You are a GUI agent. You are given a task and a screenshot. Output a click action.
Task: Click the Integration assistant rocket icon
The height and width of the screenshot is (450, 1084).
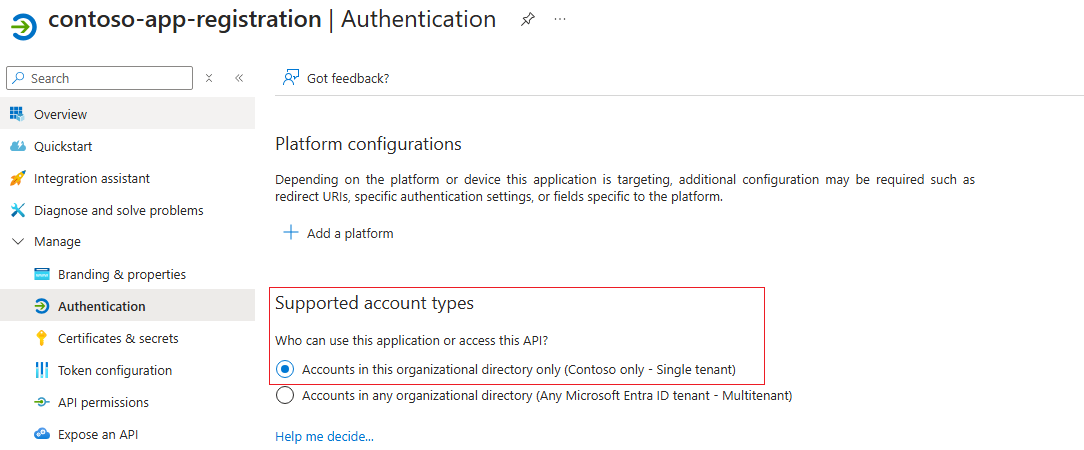click(17, 178)
